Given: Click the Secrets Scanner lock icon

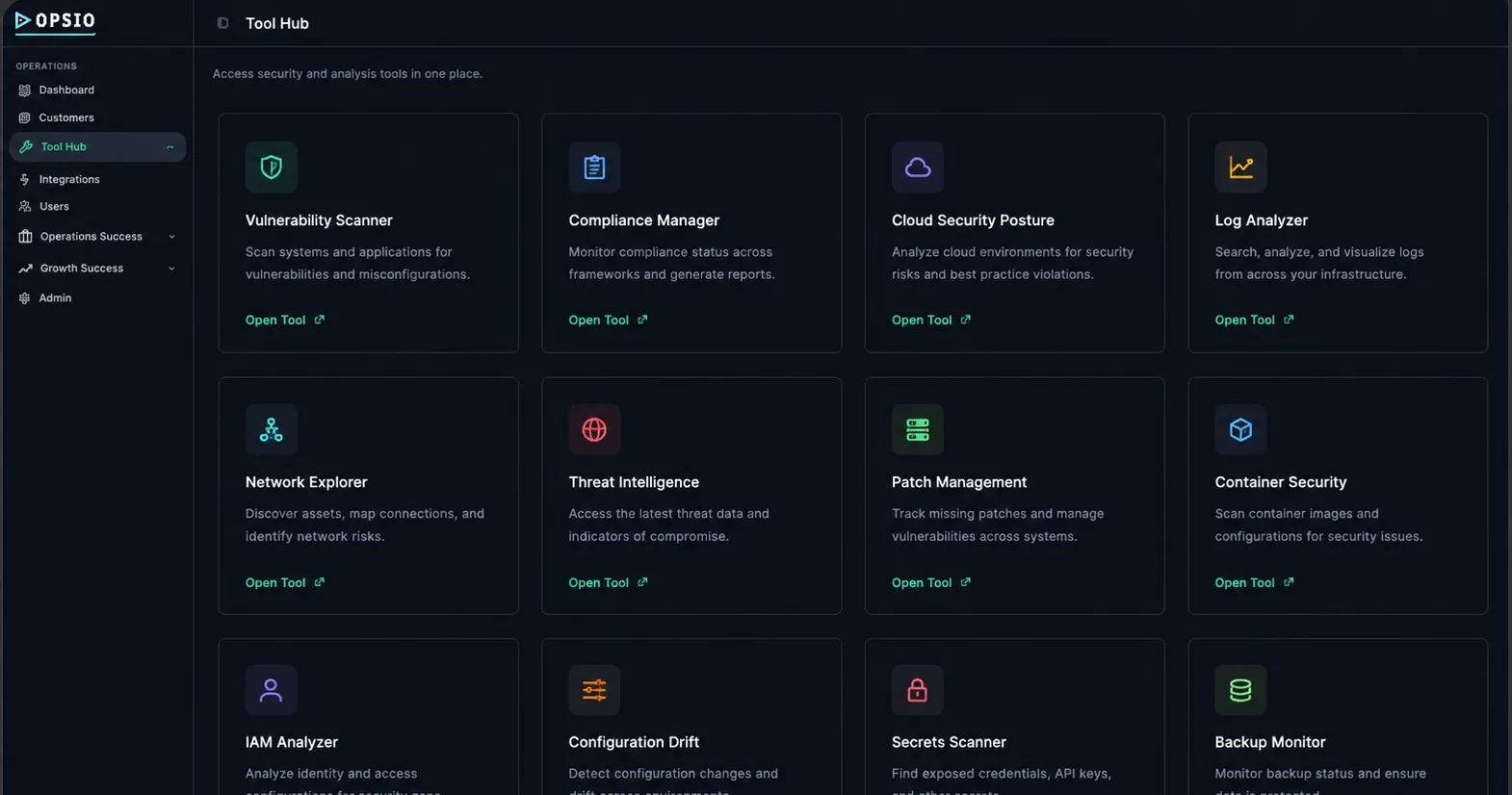Looking at the screenshot, I should (x=918, y=690).
